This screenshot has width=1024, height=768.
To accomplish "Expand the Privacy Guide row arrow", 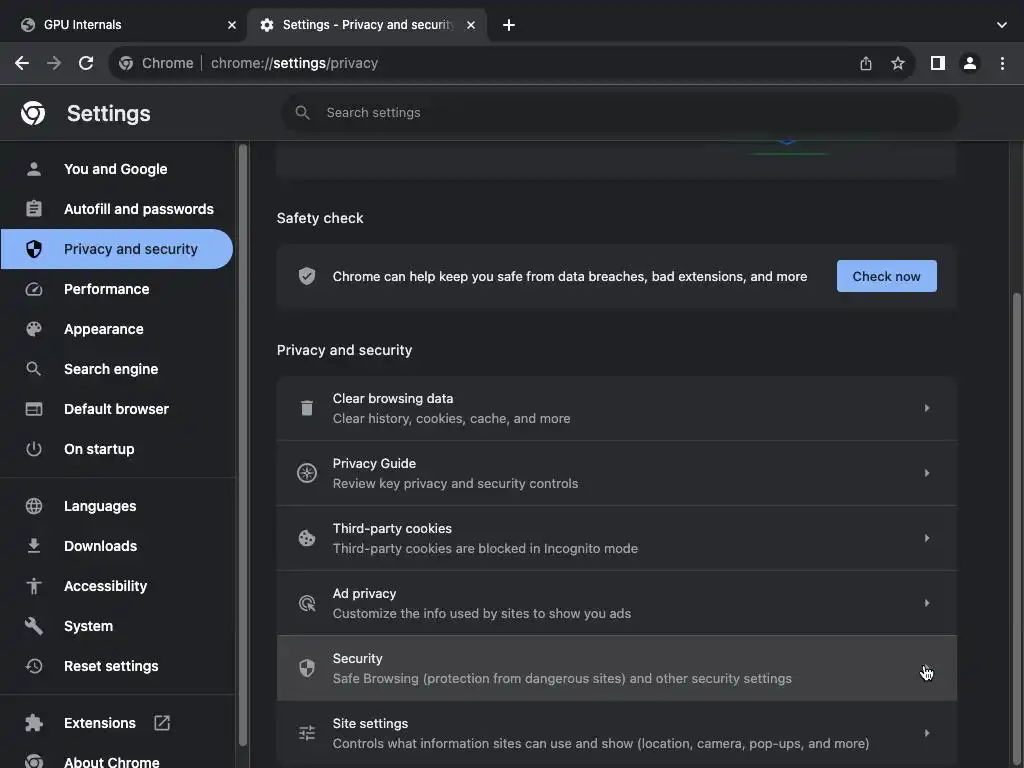I will (x=927, y=473).
